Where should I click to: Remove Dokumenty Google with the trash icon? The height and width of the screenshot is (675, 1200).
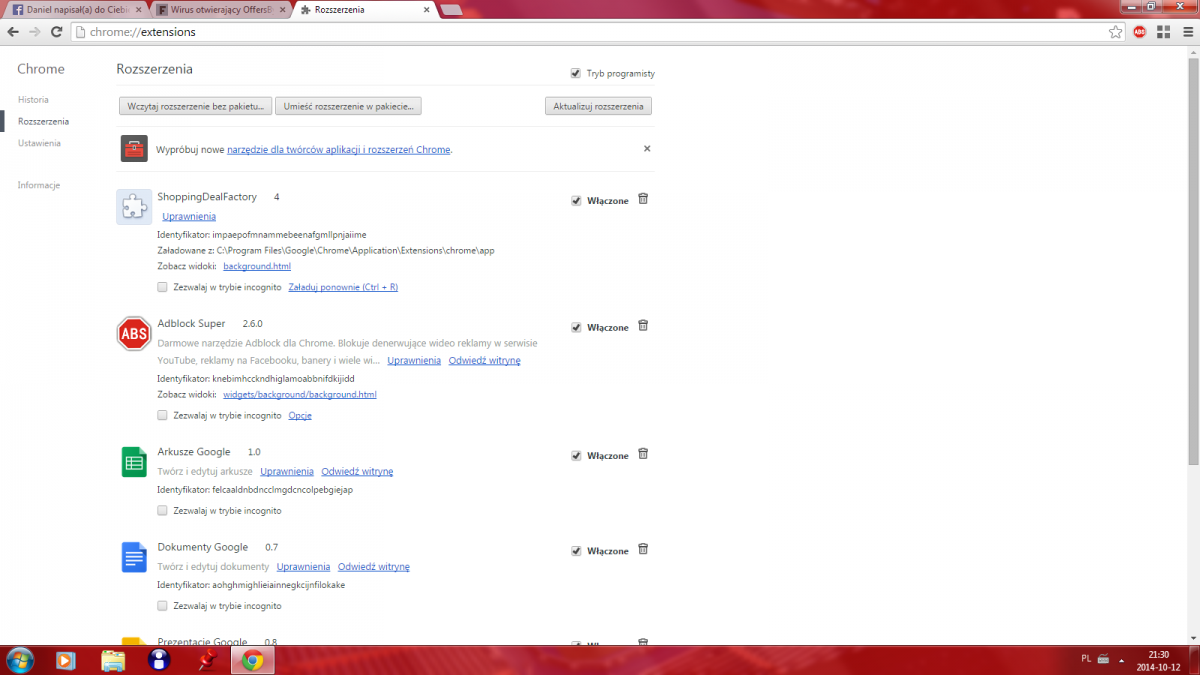643,549
